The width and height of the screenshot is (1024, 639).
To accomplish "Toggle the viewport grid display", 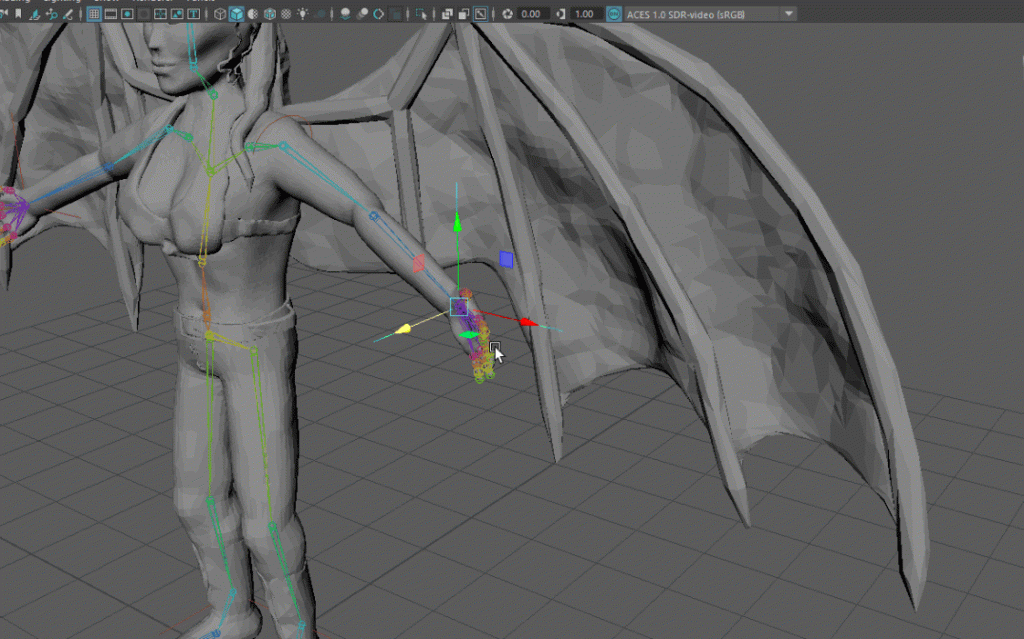I will point(94,14).
